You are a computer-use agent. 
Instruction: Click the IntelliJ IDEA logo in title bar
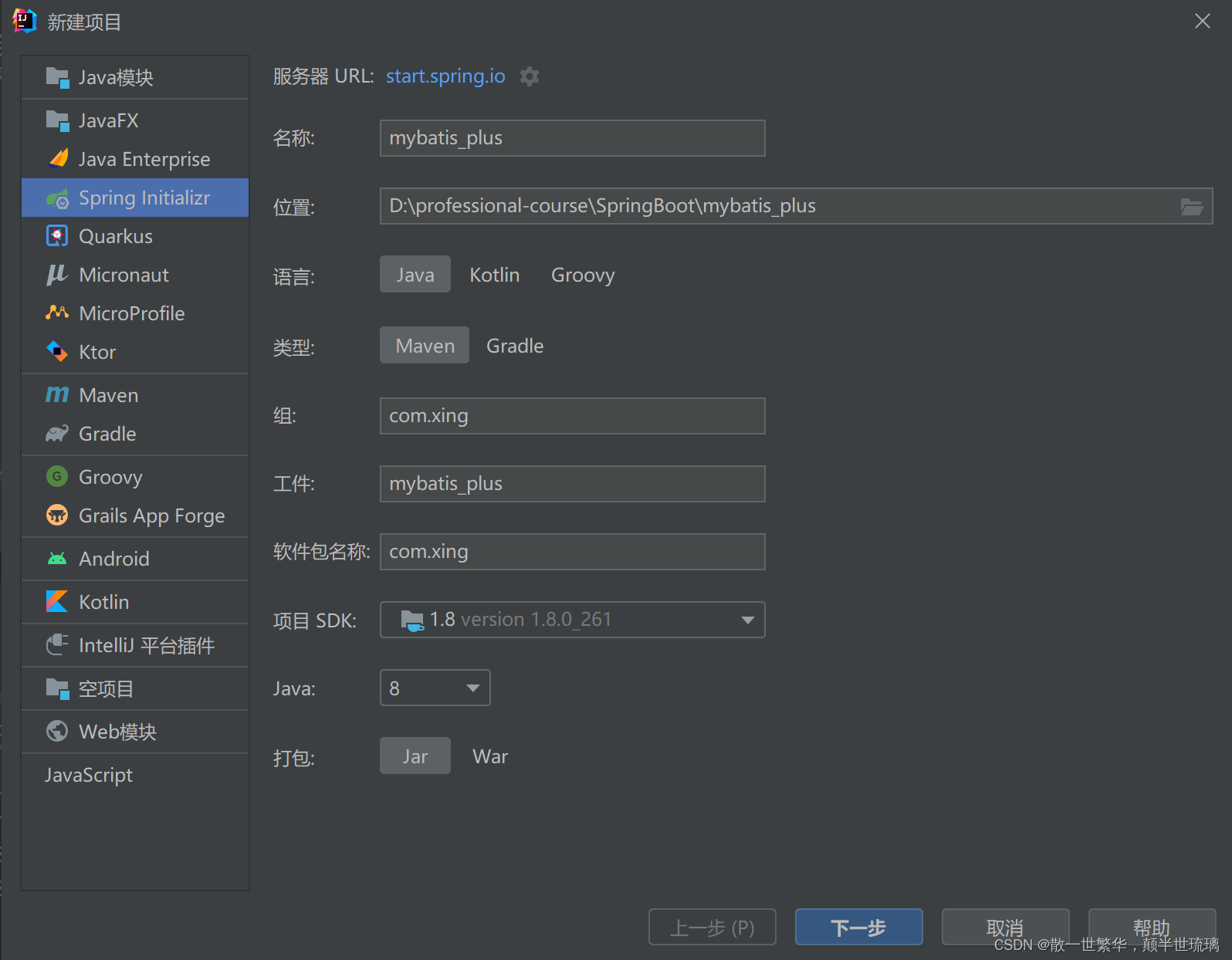tap(25, 21)
